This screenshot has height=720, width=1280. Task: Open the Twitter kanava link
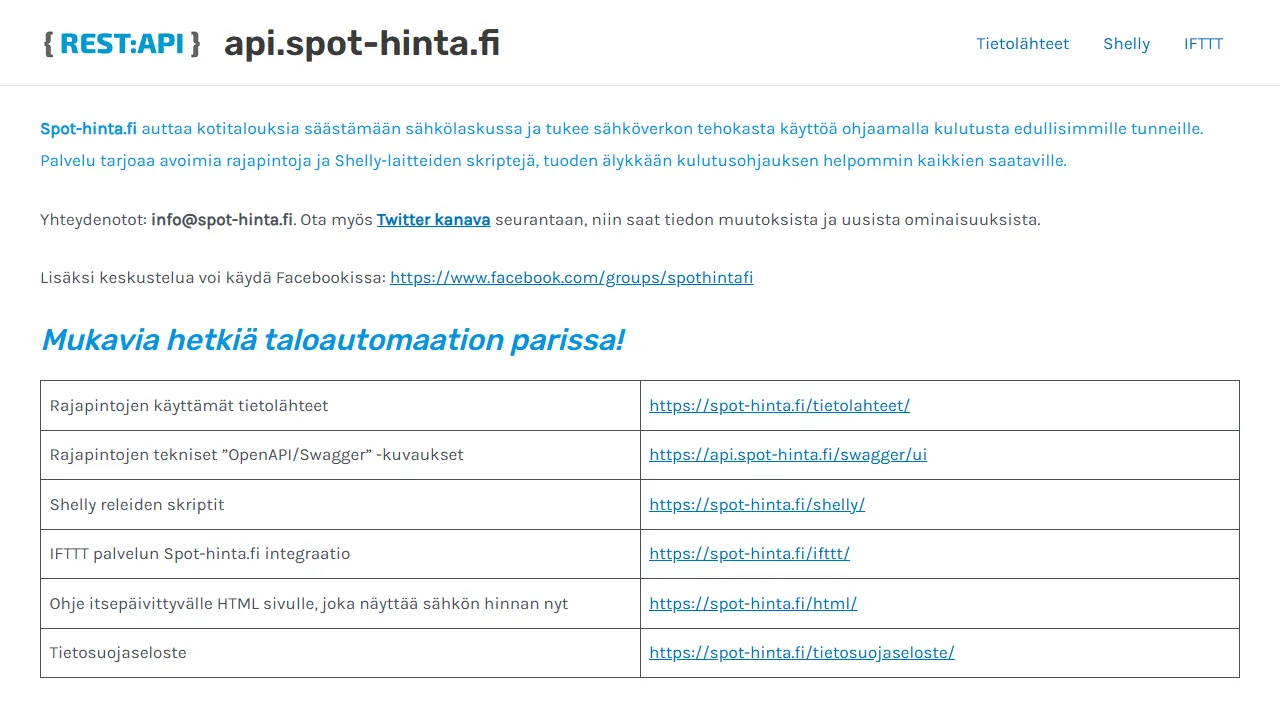(x=433, y=219)
